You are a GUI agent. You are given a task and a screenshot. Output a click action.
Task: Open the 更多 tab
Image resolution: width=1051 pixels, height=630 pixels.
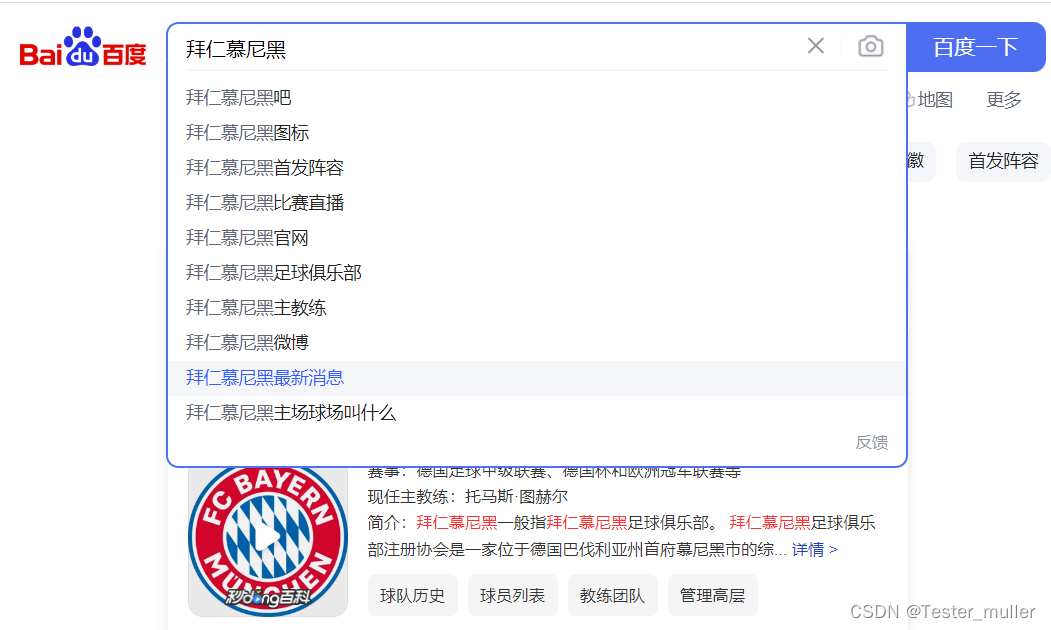click(x=1003, y=100)
